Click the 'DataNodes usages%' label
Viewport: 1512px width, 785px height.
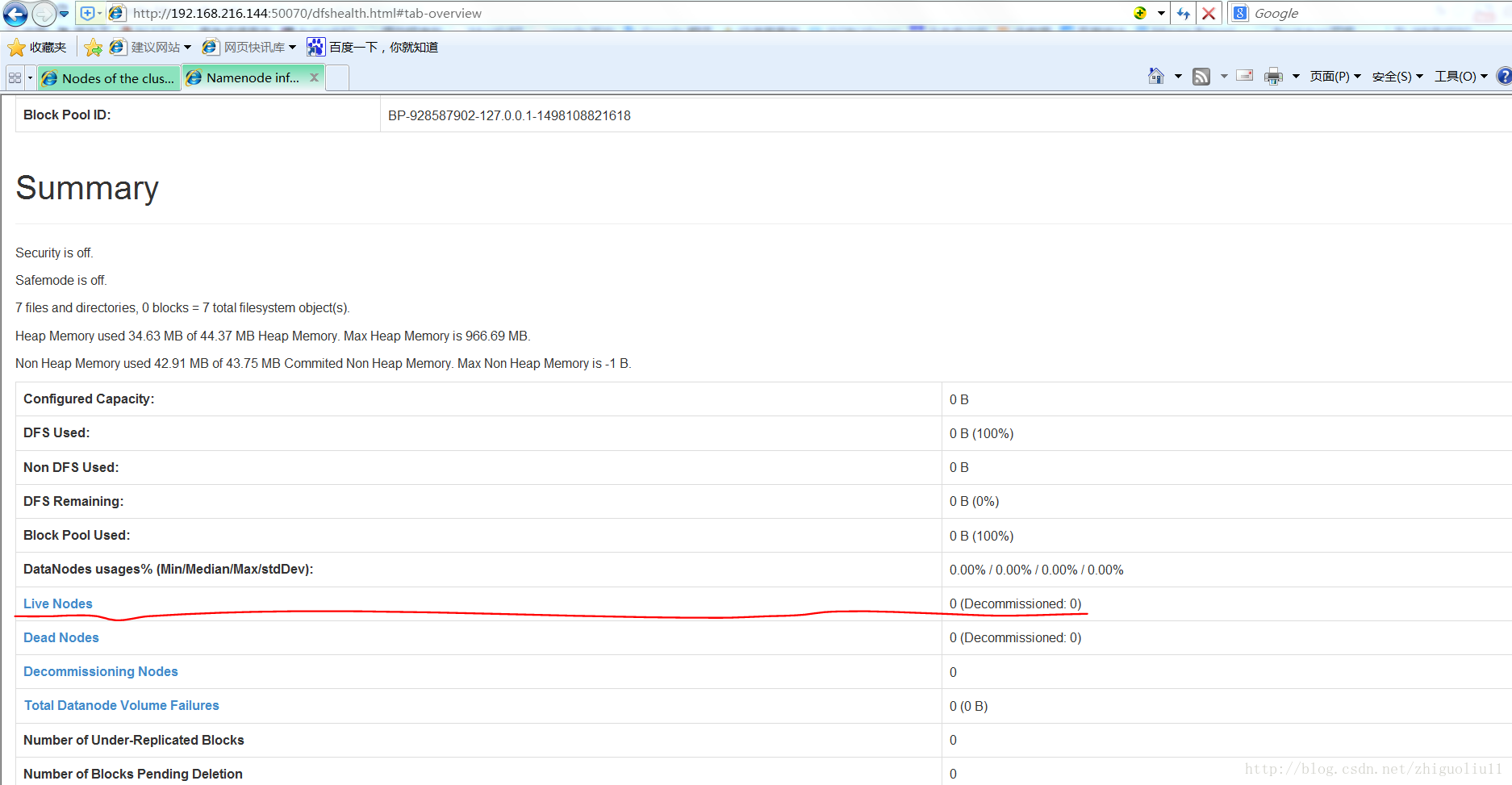click(x=169, y=569)
